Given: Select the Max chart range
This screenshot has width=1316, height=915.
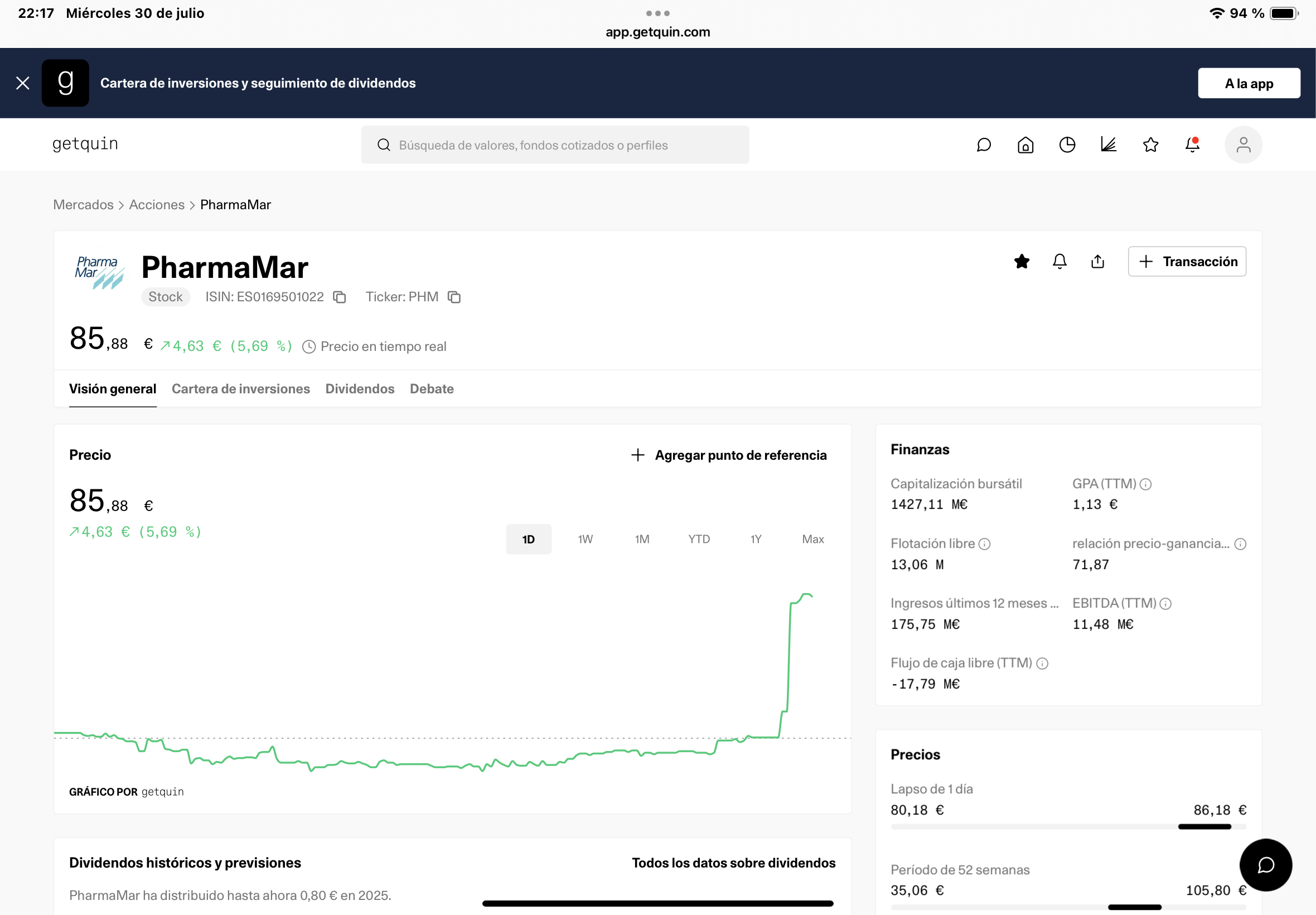Looking at the screenshot, I should [x=813, y=539].
